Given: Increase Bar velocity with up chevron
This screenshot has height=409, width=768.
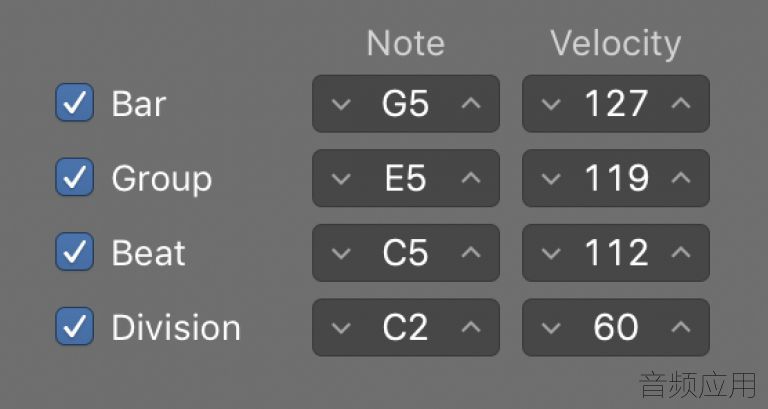Looking at the screenshot, I should [681, 103].
